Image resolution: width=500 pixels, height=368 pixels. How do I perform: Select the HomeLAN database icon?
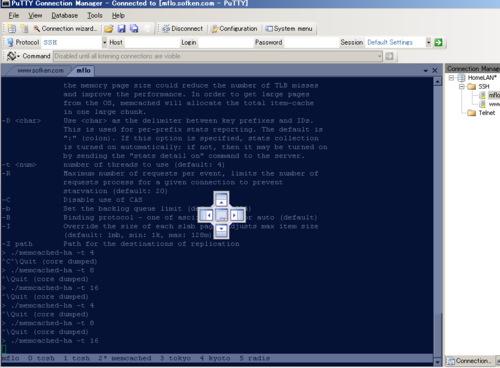[461, 78]
